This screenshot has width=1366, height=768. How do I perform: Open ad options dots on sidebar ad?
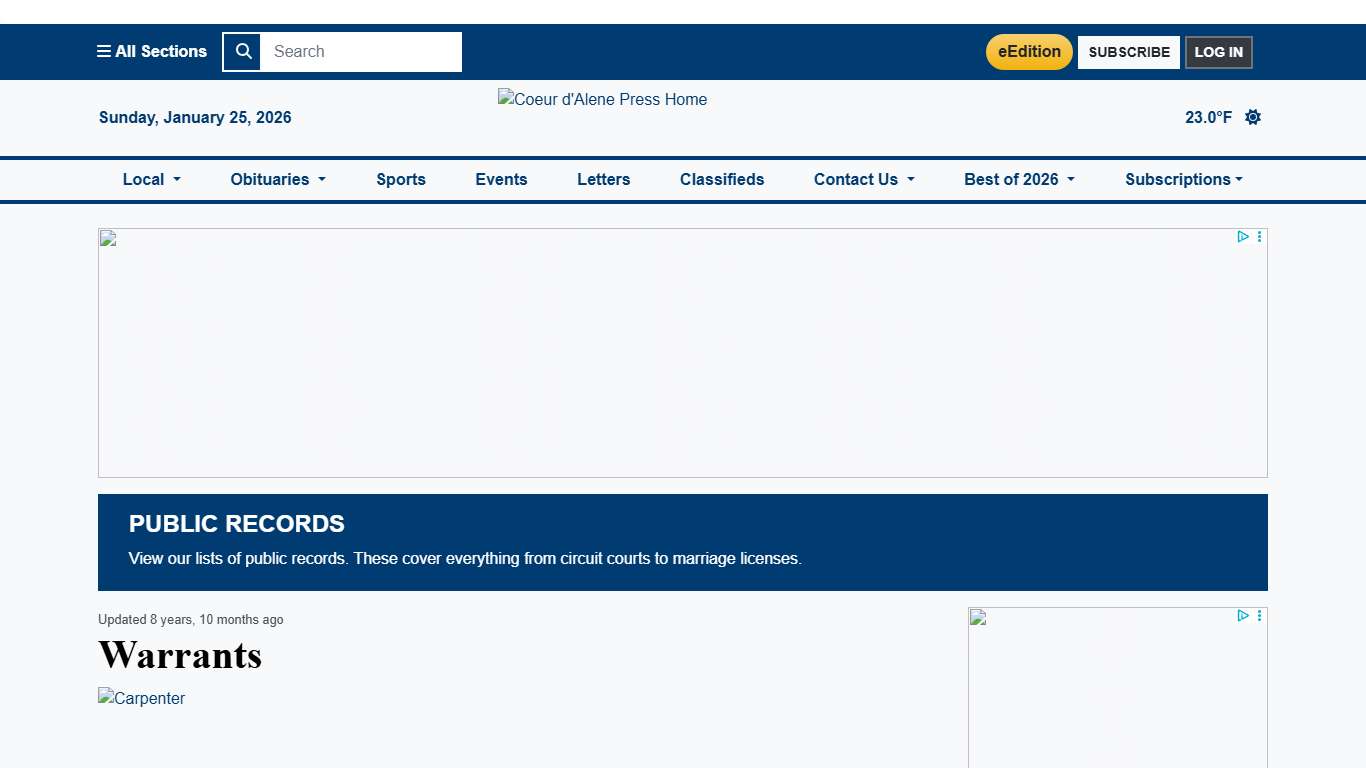[1259, 616]
